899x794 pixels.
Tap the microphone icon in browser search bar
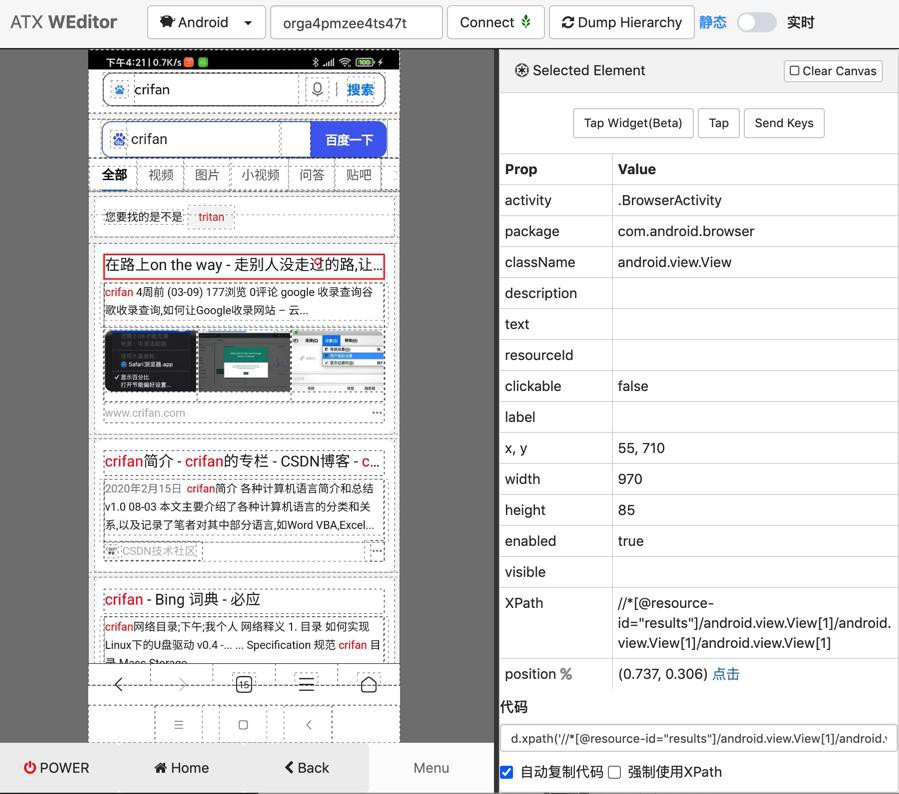coord(317,89)
